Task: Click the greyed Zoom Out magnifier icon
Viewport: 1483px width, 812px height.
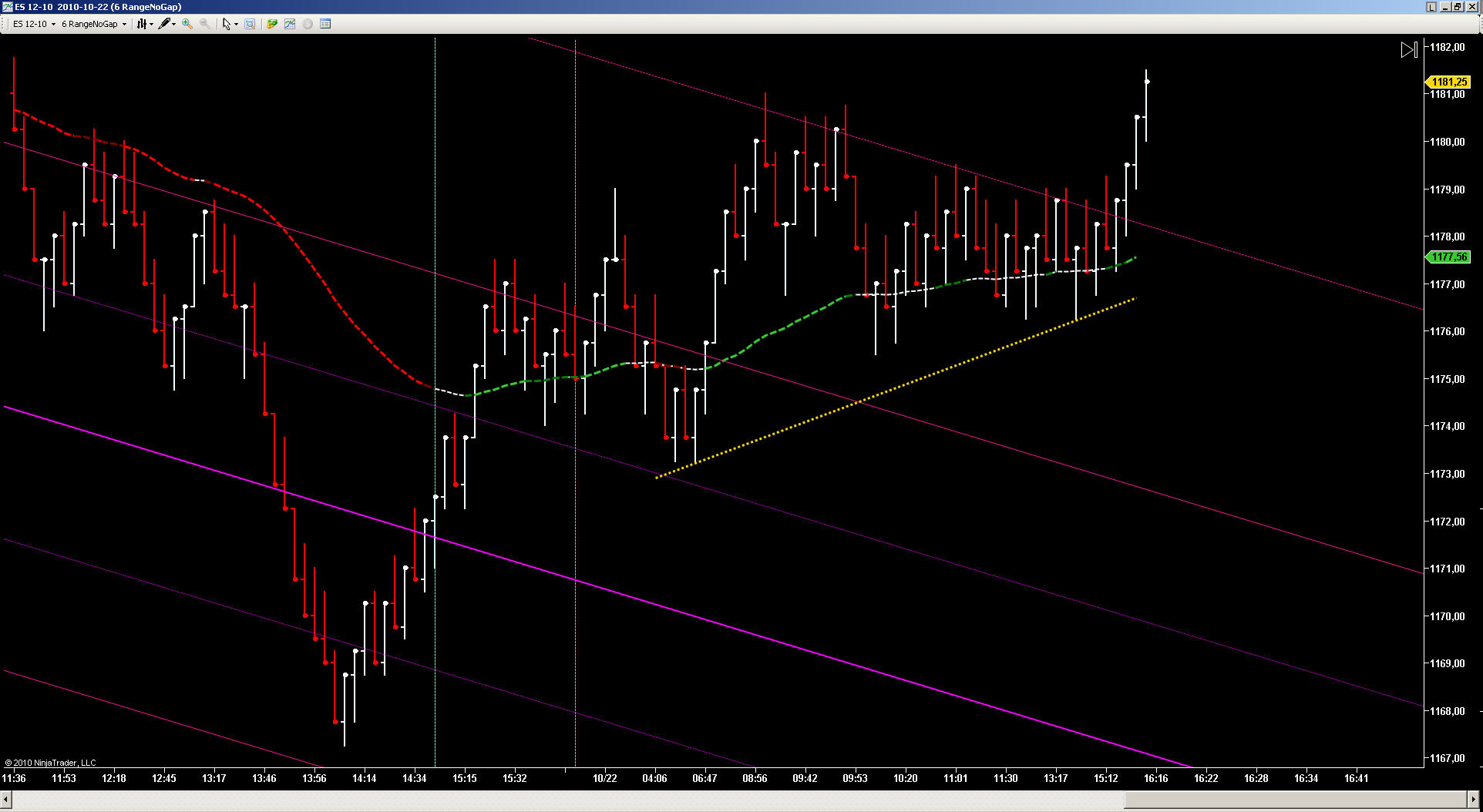Action: click(x=205, y=24)
